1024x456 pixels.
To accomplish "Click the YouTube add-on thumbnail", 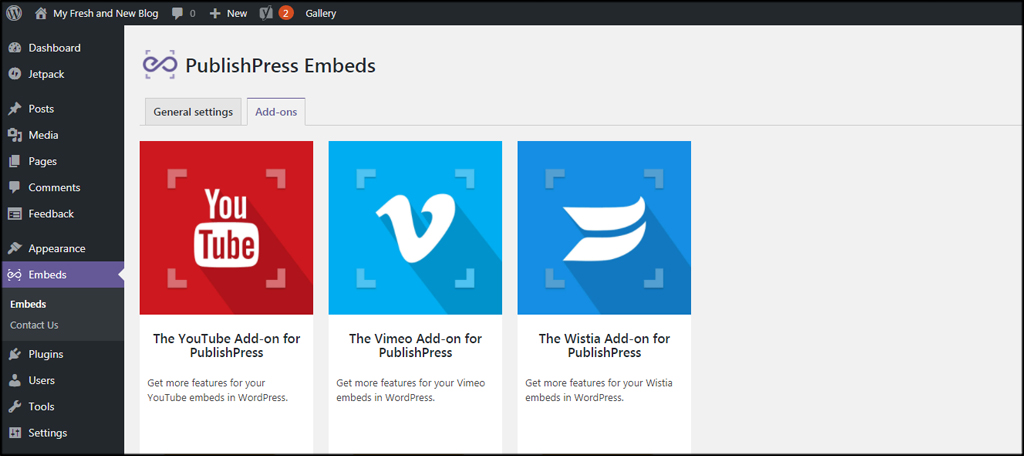I will (x=227, y=228).
